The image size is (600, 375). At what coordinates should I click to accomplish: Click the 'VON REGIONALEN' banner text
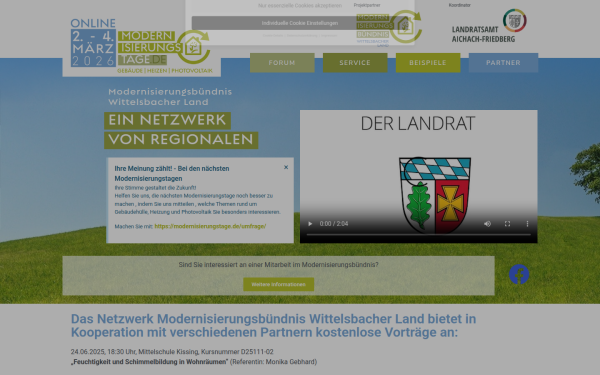(x=181, y=140)
